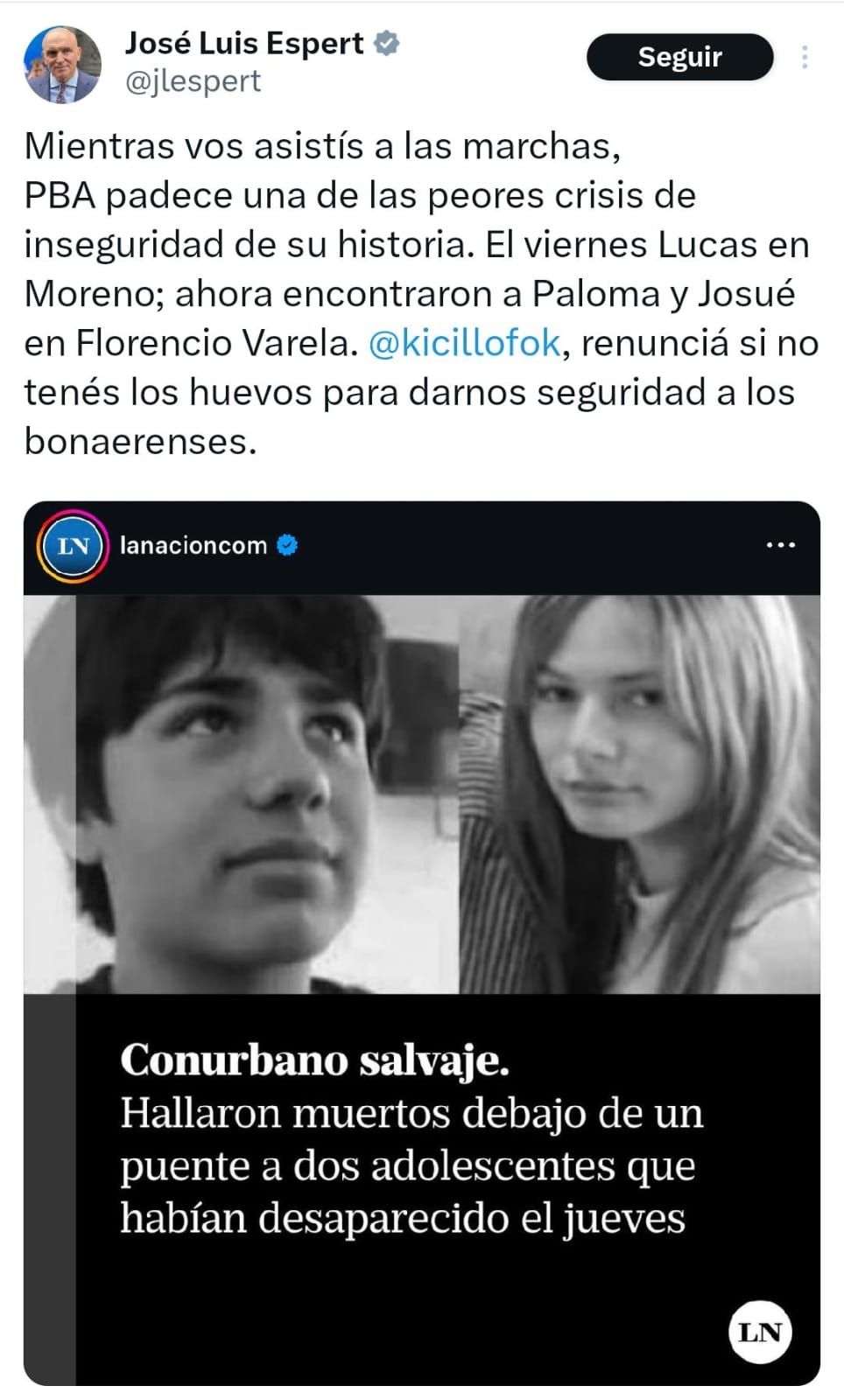Click lanacioncom's blue verified badge
Image resolution: width=844 pixels, height=1400 pixels.
(287, 545)
